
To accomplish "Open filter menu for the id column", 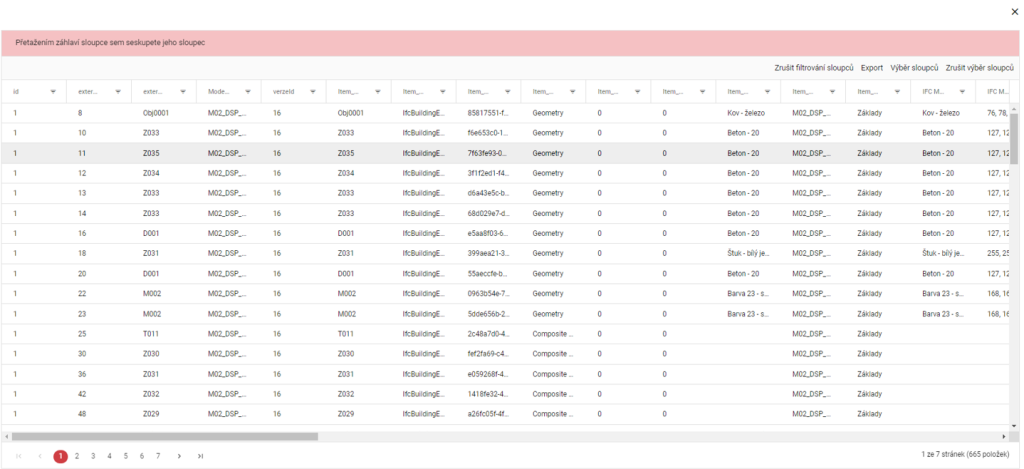I will pos(53,91).
